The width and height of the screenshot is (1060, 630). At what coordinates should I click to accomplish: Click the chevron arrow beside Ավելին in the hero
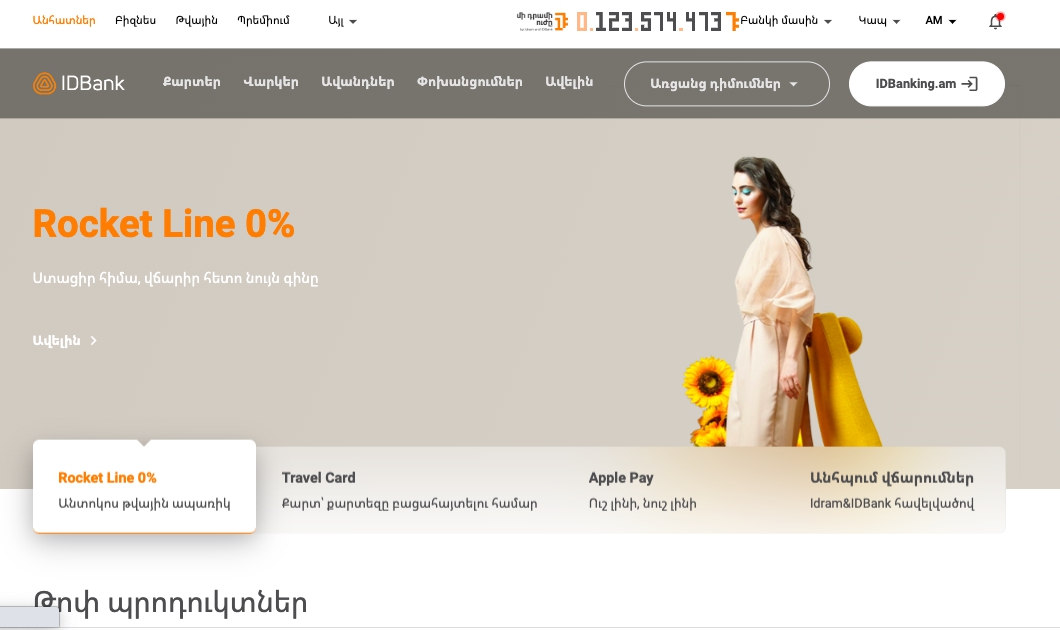tap(93, 341)
